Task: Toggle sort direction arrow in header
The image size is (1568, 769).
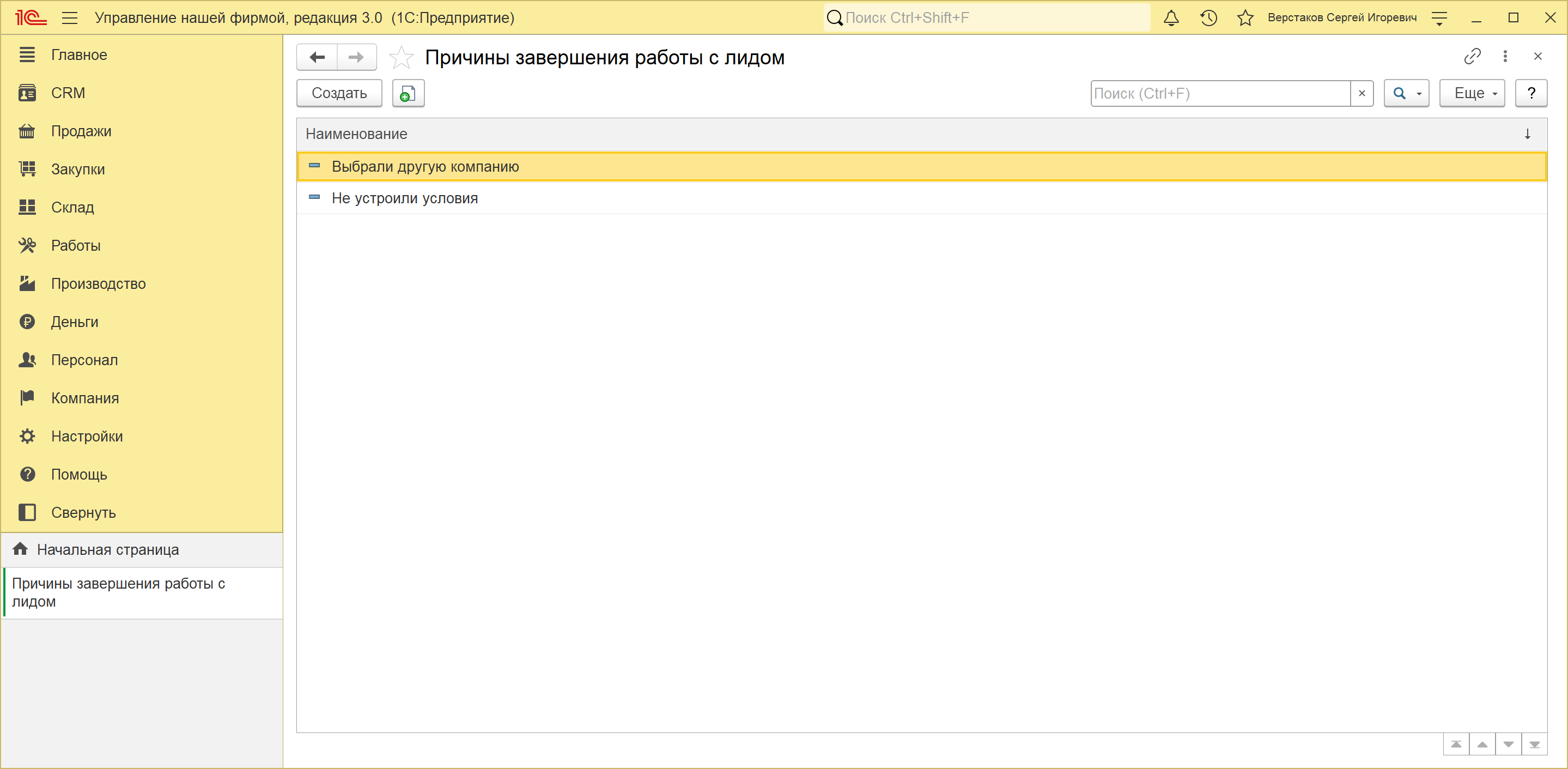Action: [x=1527, y=134]
